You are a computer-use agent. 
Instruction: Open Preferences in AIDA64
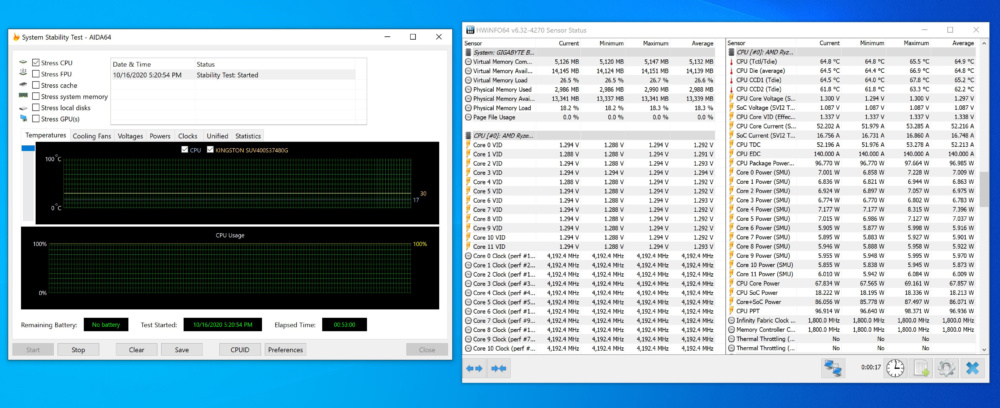click(285, 349)
